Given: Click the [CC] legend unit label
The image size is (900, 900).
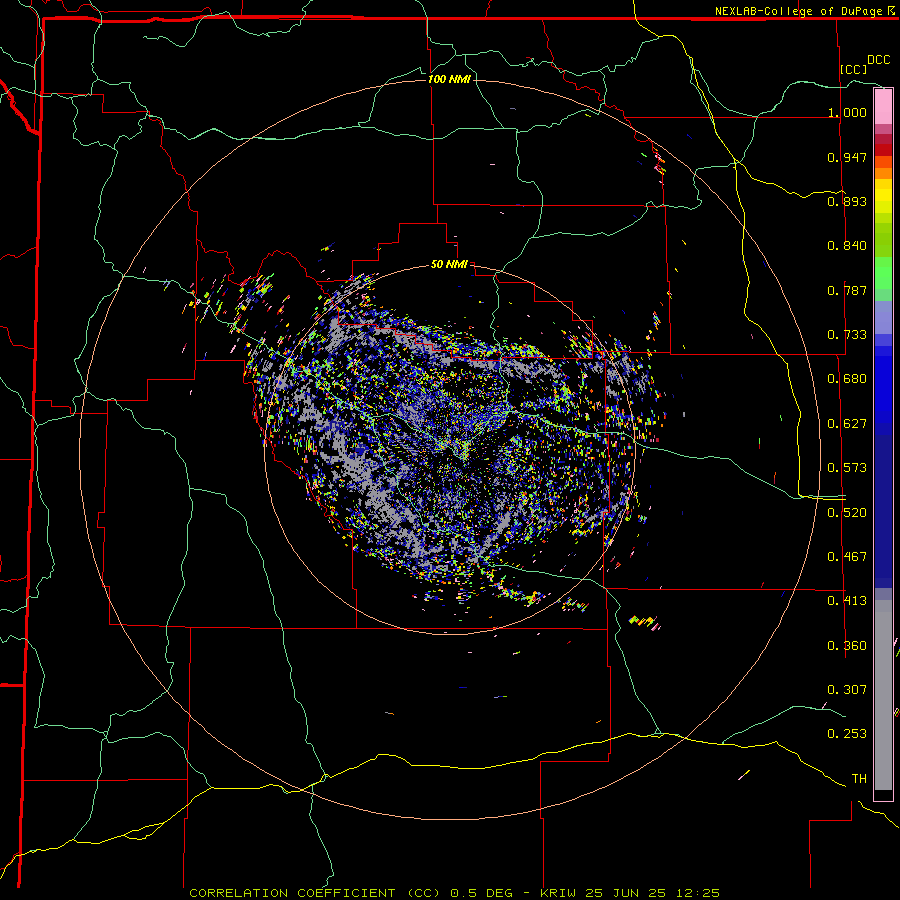Looking at the screenshot, I should coord(854,69).
